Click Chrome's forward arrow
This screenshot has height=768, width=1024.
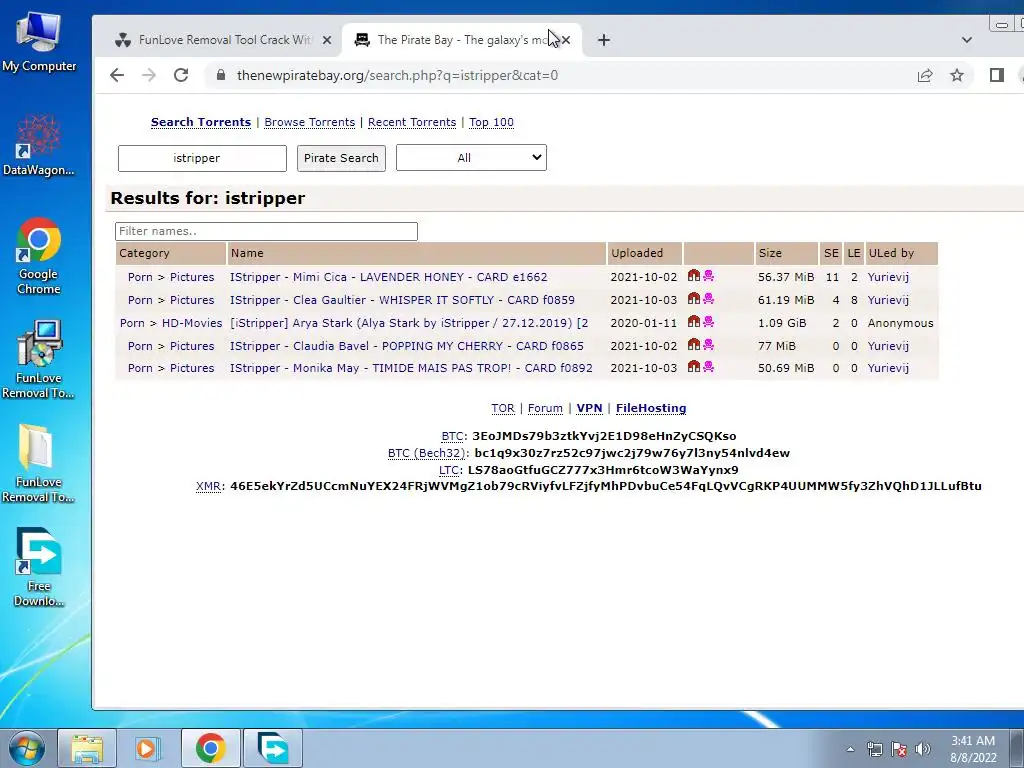[x=149, y=75]
